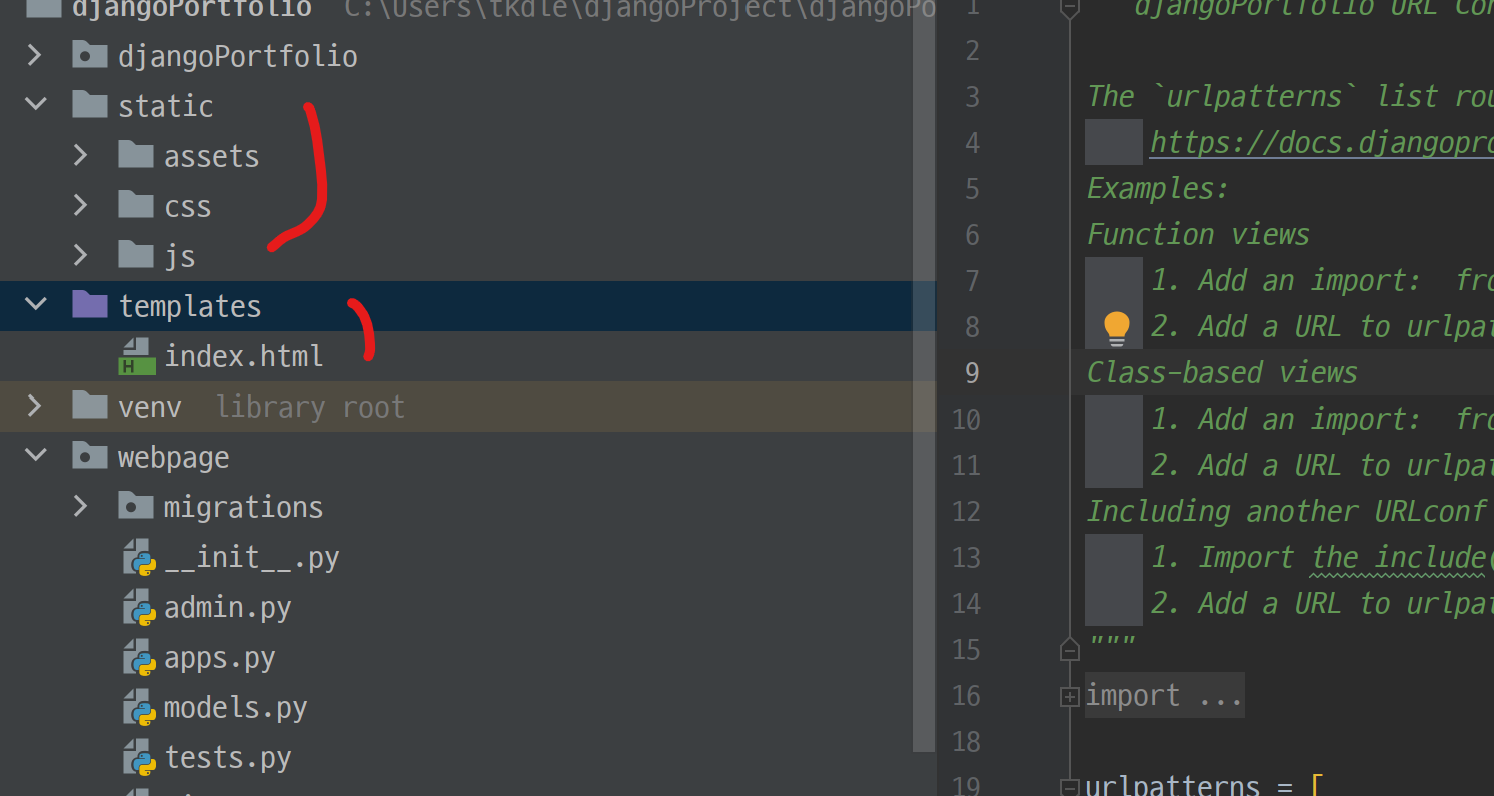Click the yellow lightbulb intention icon

1116,328
